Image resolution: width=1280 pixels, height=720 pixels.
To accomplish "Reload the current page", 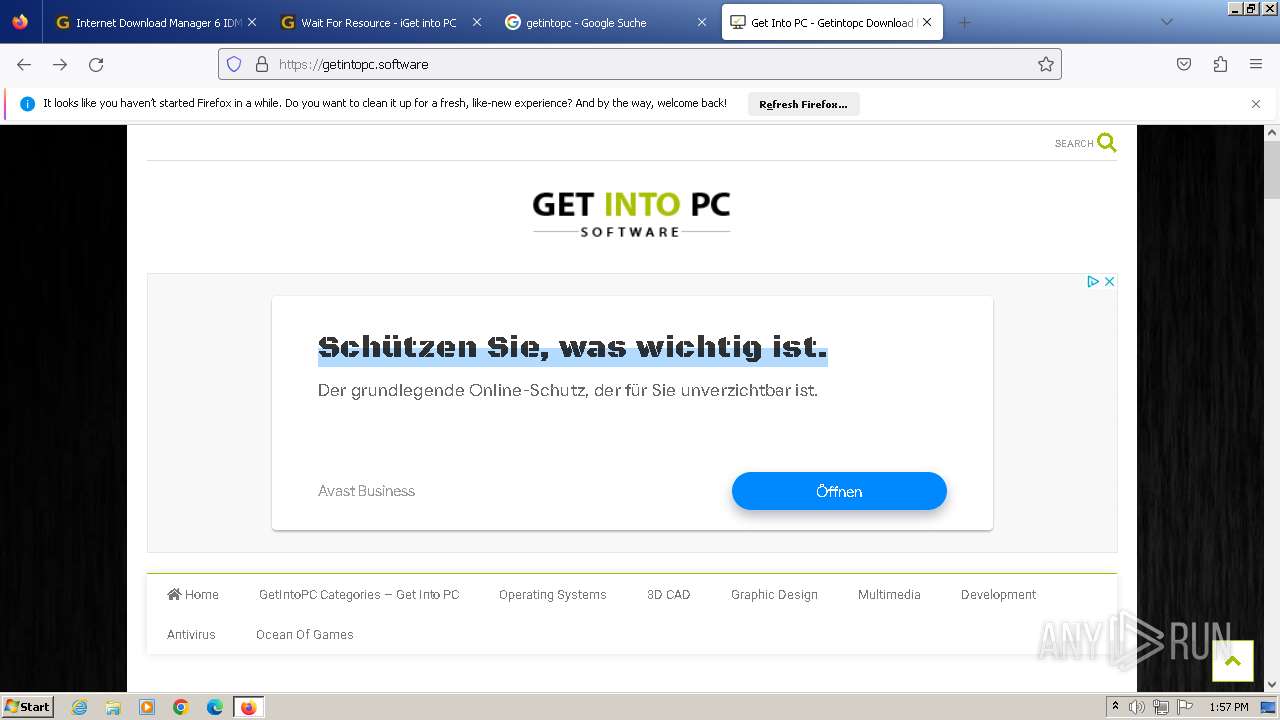I will pyautogui.click(x=96, y=64).
